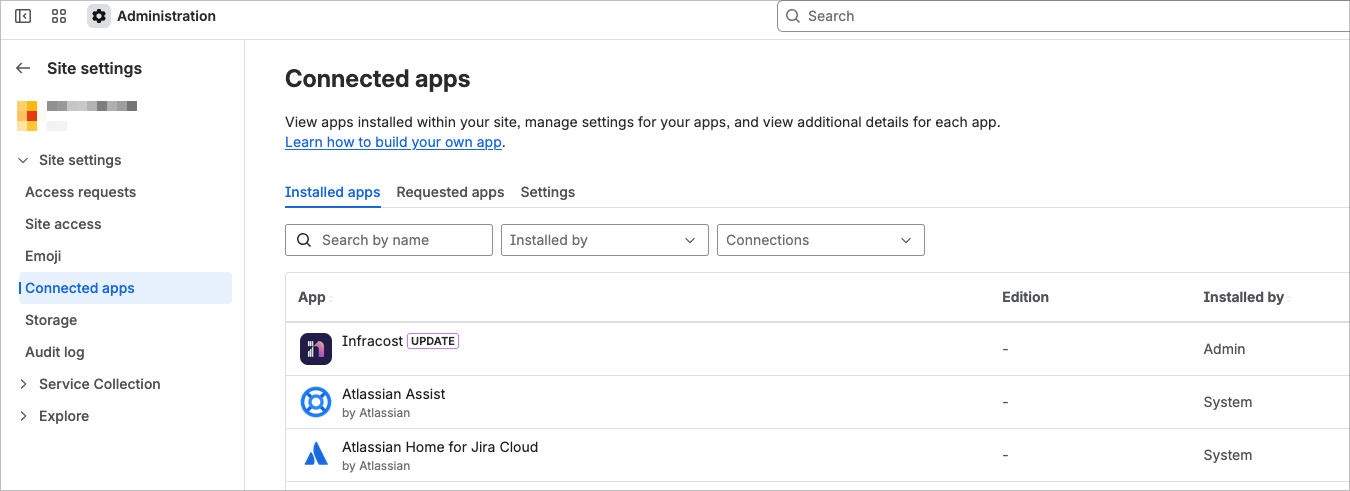Switch to the Installed apps tab
The height and width of the screenshot is (491, 1350).
click(x=333, y=192)
